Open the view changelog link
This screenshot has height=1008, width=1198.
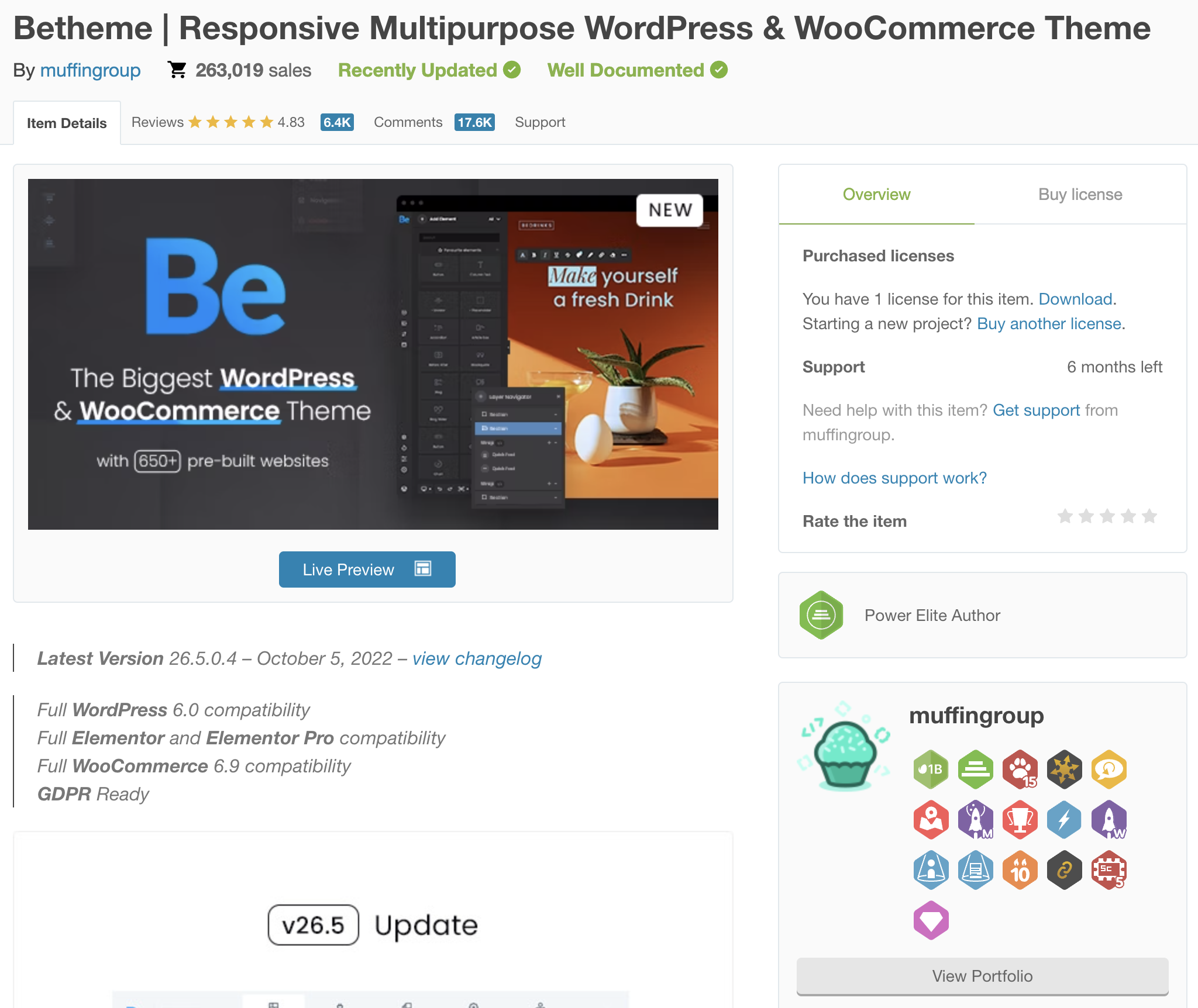pyautogui.click(x=477, y=658)
